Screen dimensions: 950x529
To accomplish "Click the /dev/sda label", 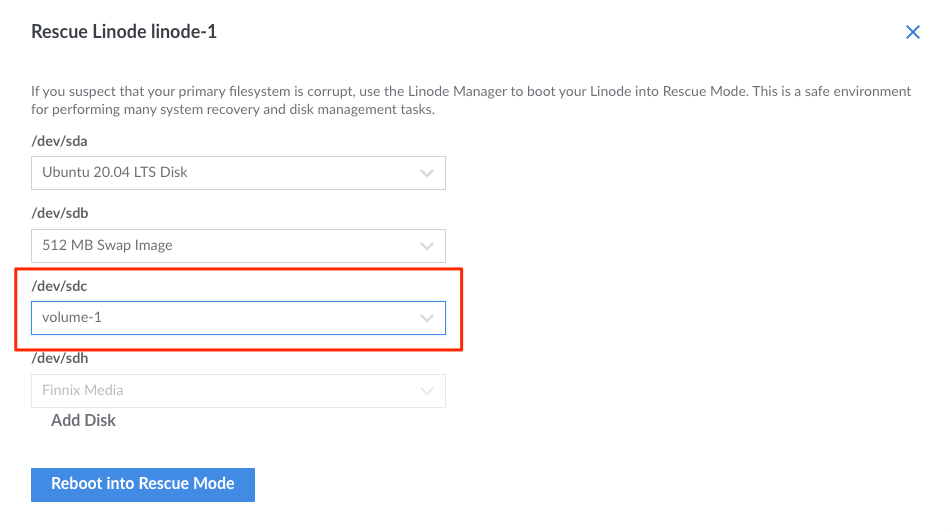I will point(59,141).
